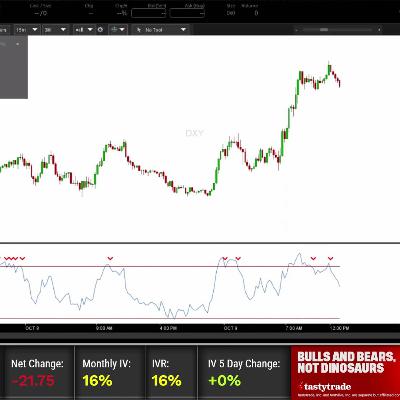Viewport: 400px width, 400px height.
Task: Open the crosshair mode dropdown
Action: pyautogui.click(x=118, y=30)
